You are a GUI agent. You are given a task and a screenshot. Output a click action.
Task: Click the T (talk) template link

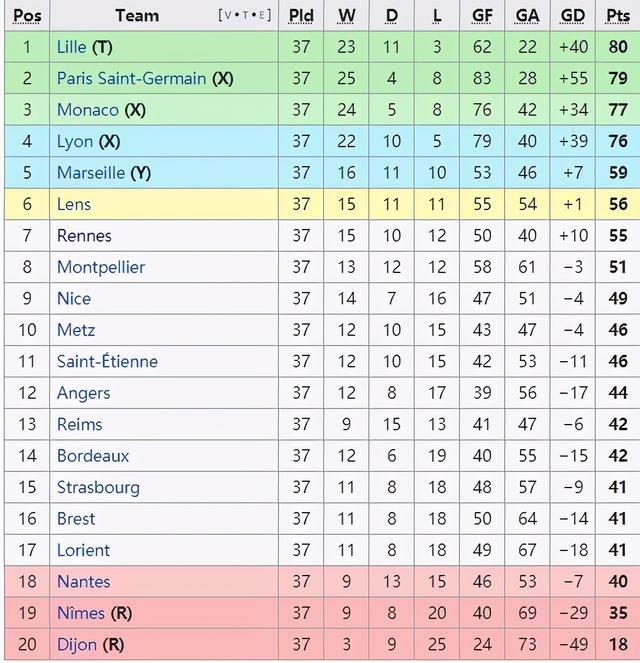246,16
